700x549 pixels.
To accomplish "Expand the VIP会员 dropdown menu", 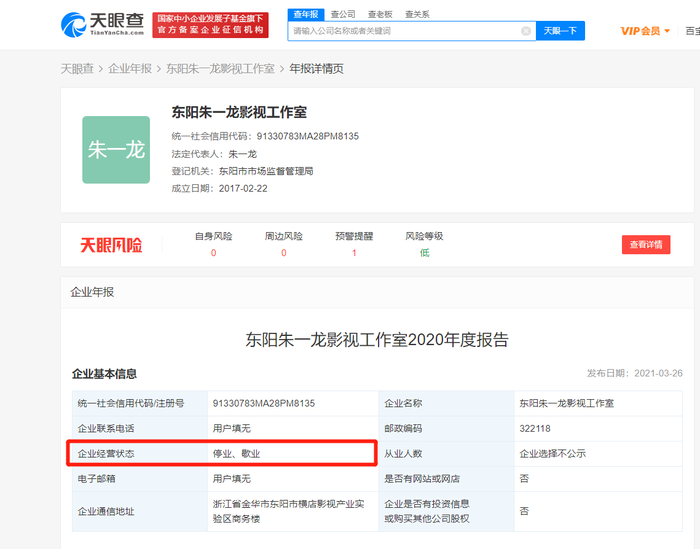I will pyautogui.click(x=646, y=31).
